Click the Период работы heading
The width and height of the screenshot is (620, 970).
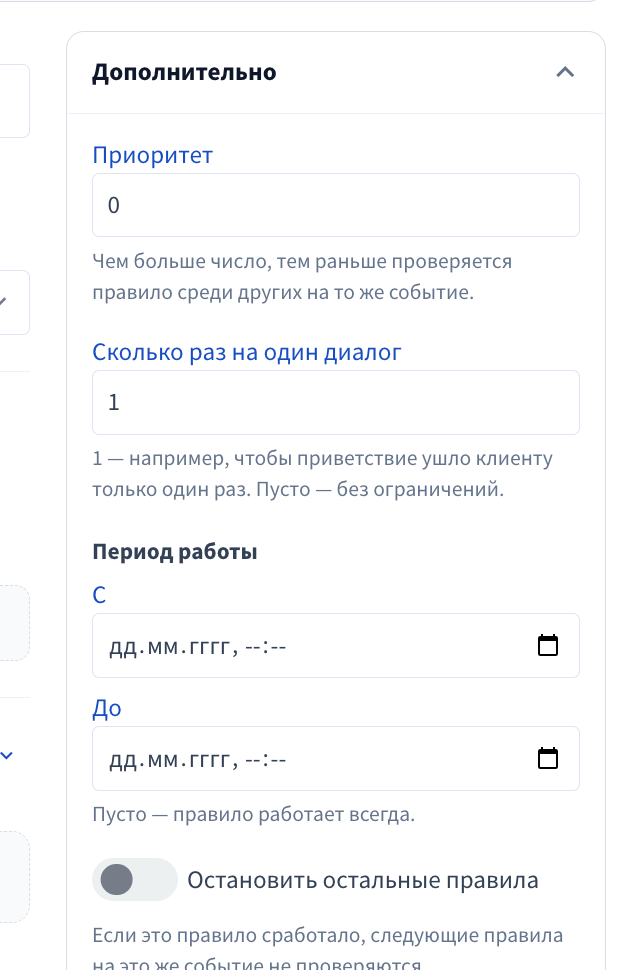[x=174, y=552]
